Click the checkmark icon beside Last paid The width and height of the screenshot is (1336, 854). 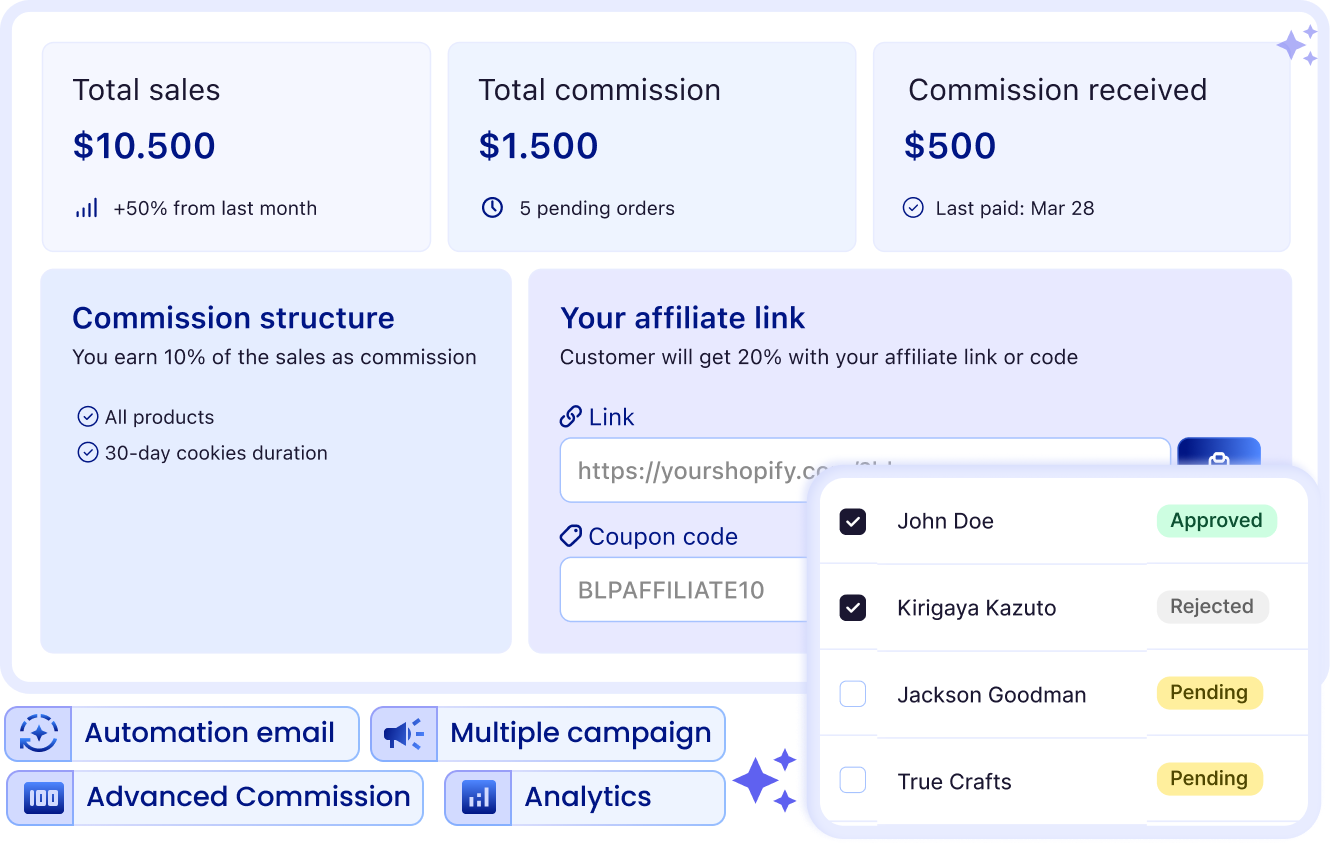pos(913,208)
